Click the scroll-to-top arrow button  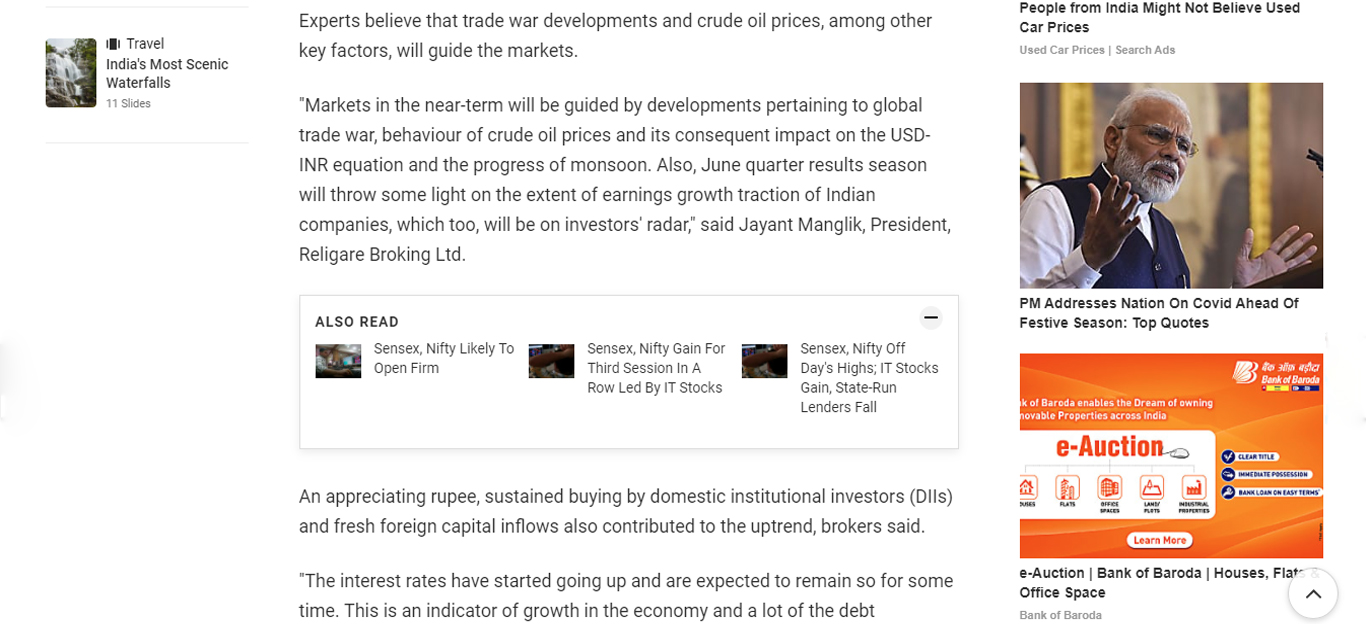point(1313,594)
